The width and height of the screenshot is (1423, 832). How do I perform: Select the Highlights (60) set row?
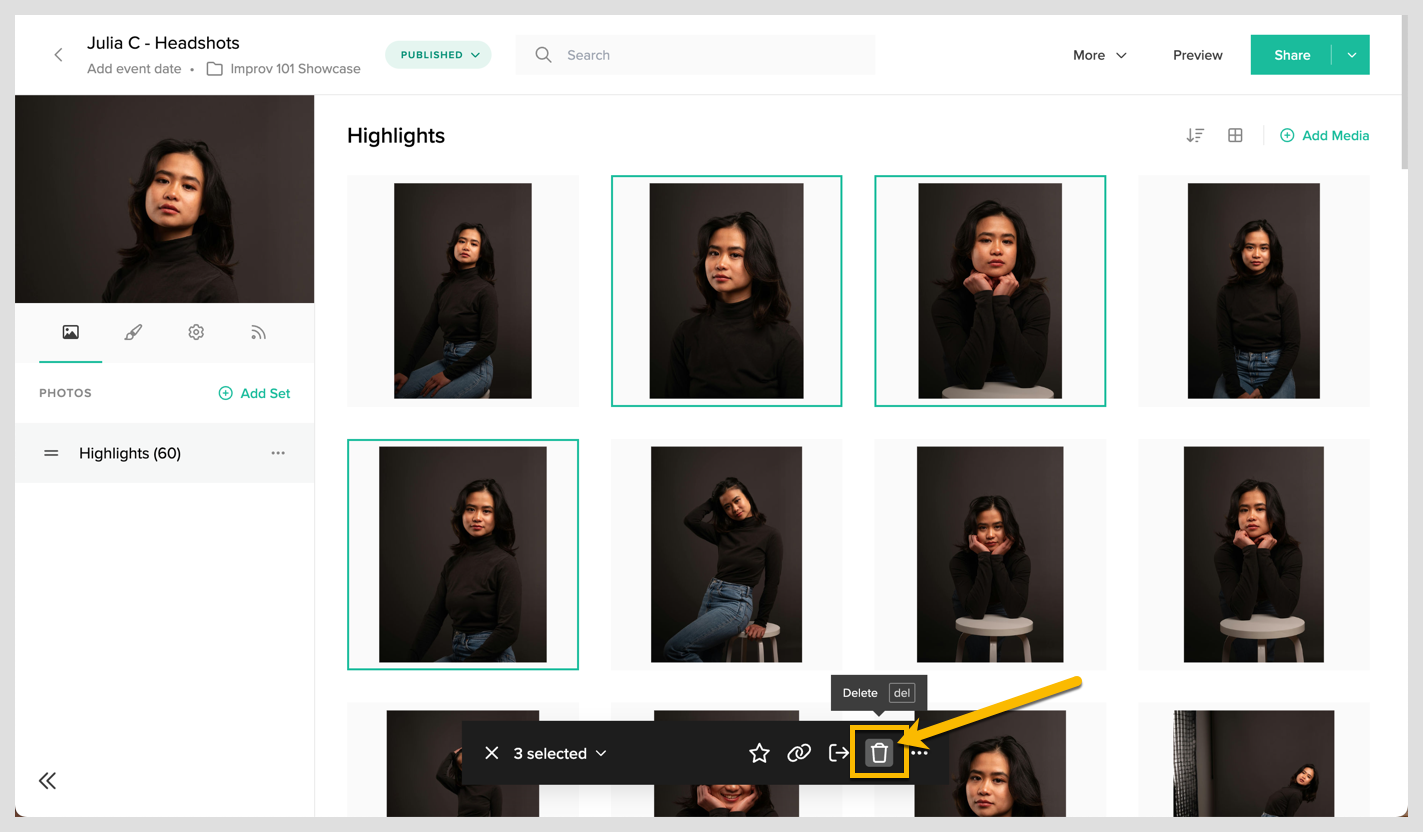pyautogui.click(x=164, y=453)
